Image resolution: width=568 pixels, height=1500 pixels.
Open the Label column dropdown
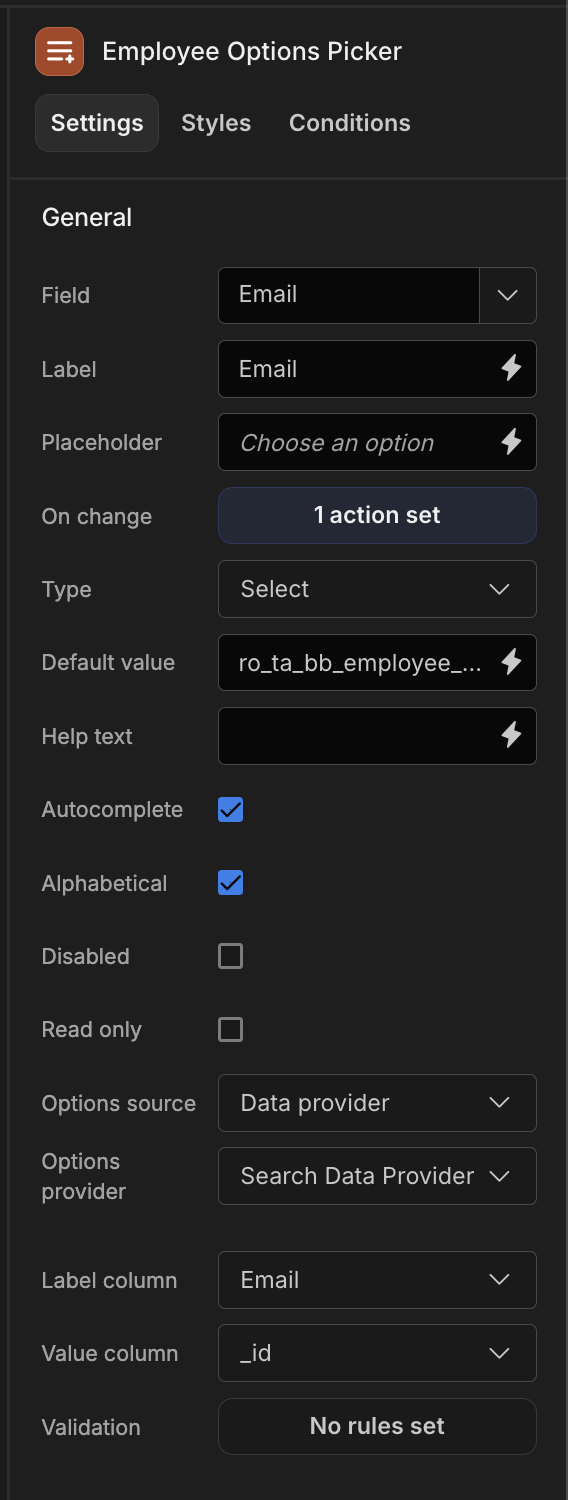(x=377, y=1280)
